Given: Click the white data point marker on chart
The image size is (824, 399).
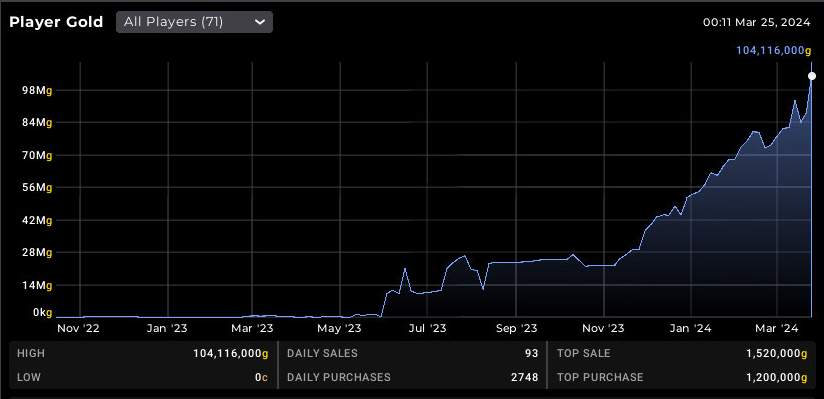Looking at the screenshot, I should coord(812,77).
